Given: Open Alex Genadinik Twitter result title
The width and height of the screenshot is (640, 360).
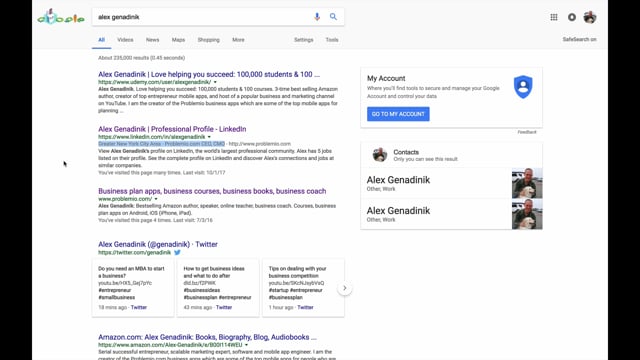Looking at the screenshot, I should point(158,244).
